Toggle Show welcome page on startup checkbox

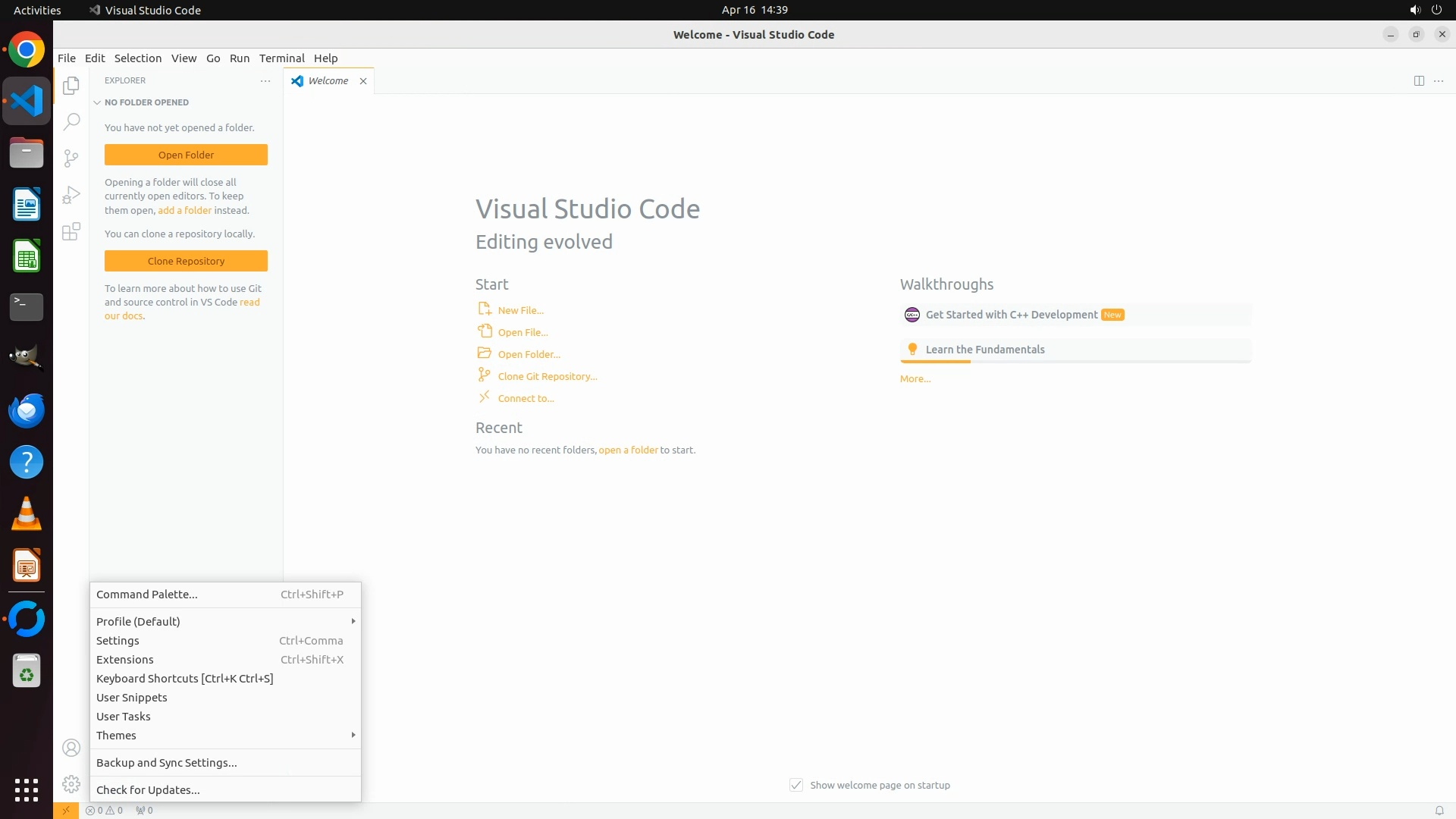tap(796, 785)
